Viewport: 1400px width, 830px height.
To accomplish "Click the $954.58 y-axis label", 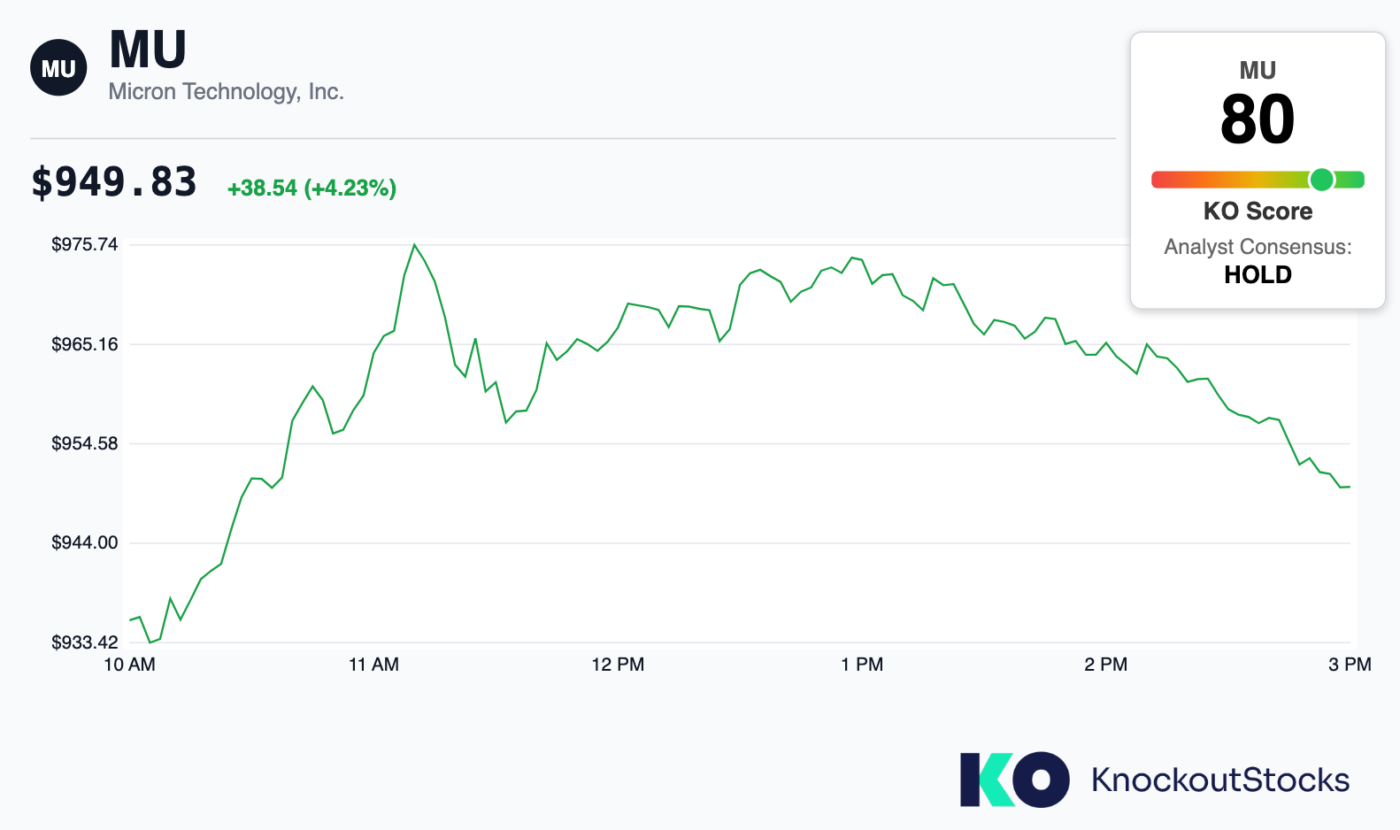I will pyautogui.click(x=84, y=443).
